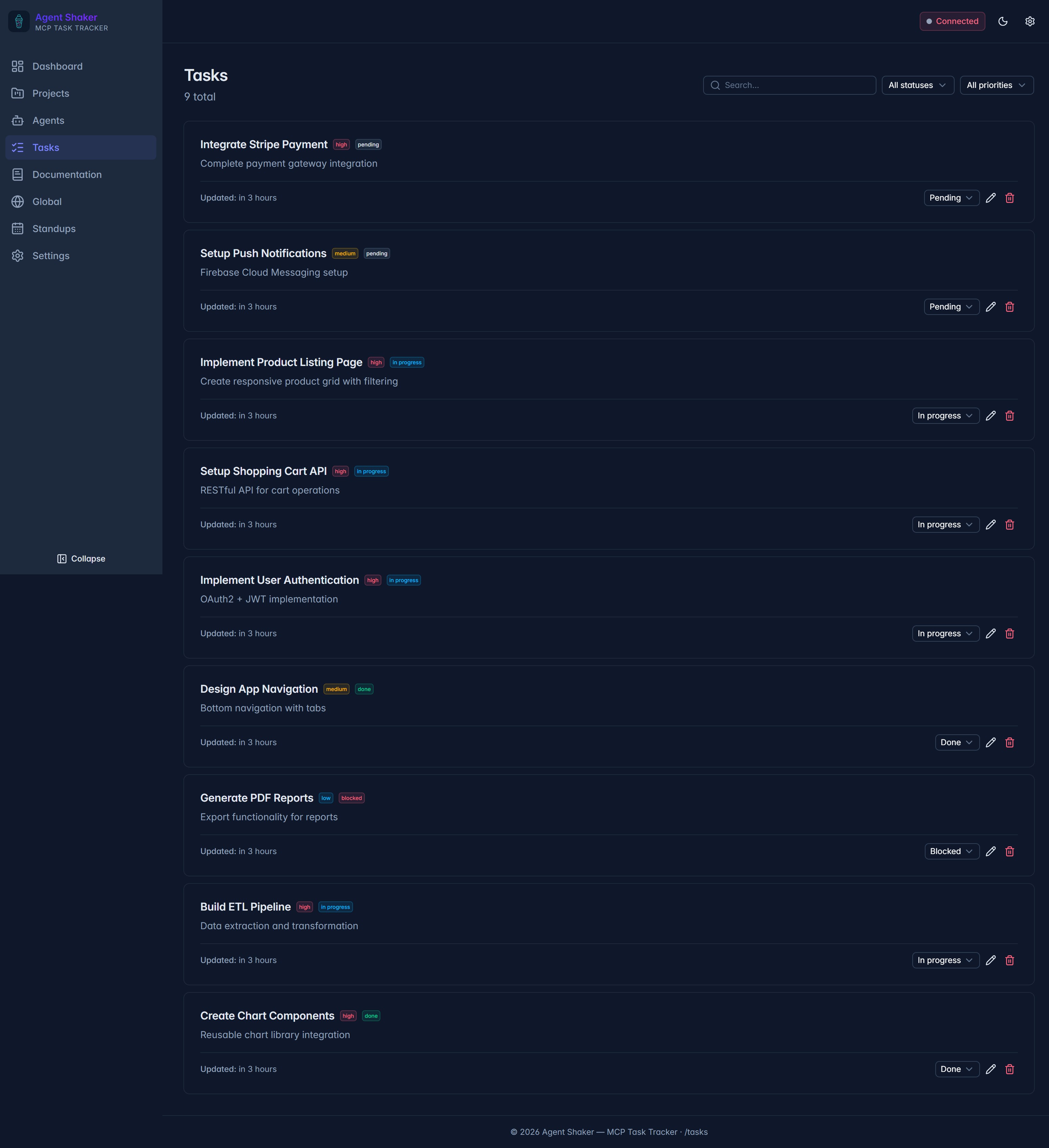Change status dropdown for Integrate Stripe Payment
Image resolution: width=1049 pixels, height=1148 pixels.
pyautogui.click(x=951, y=198)
